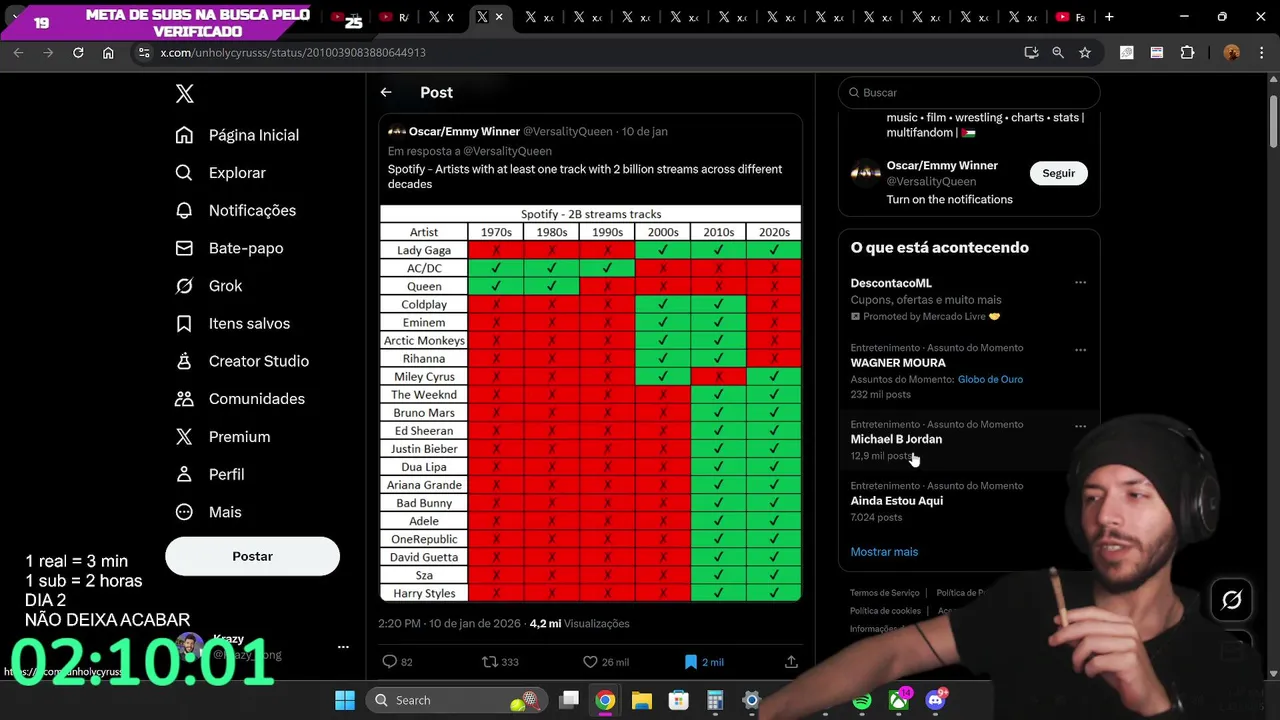Open the Windows Start menu
1280x720 pixels.
[345, 700]
